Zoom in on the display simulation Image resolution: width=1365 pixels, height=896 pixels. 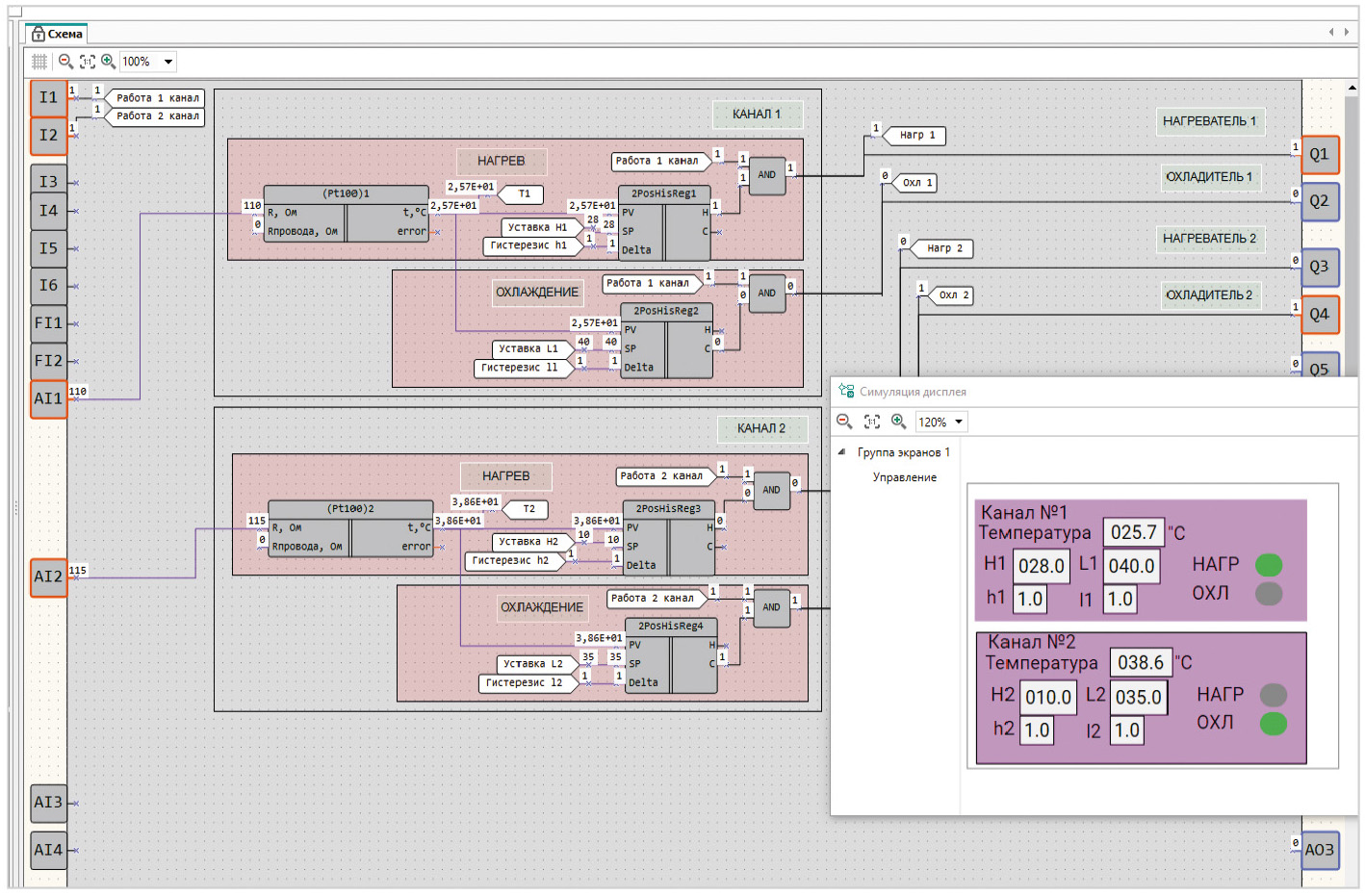898,422
